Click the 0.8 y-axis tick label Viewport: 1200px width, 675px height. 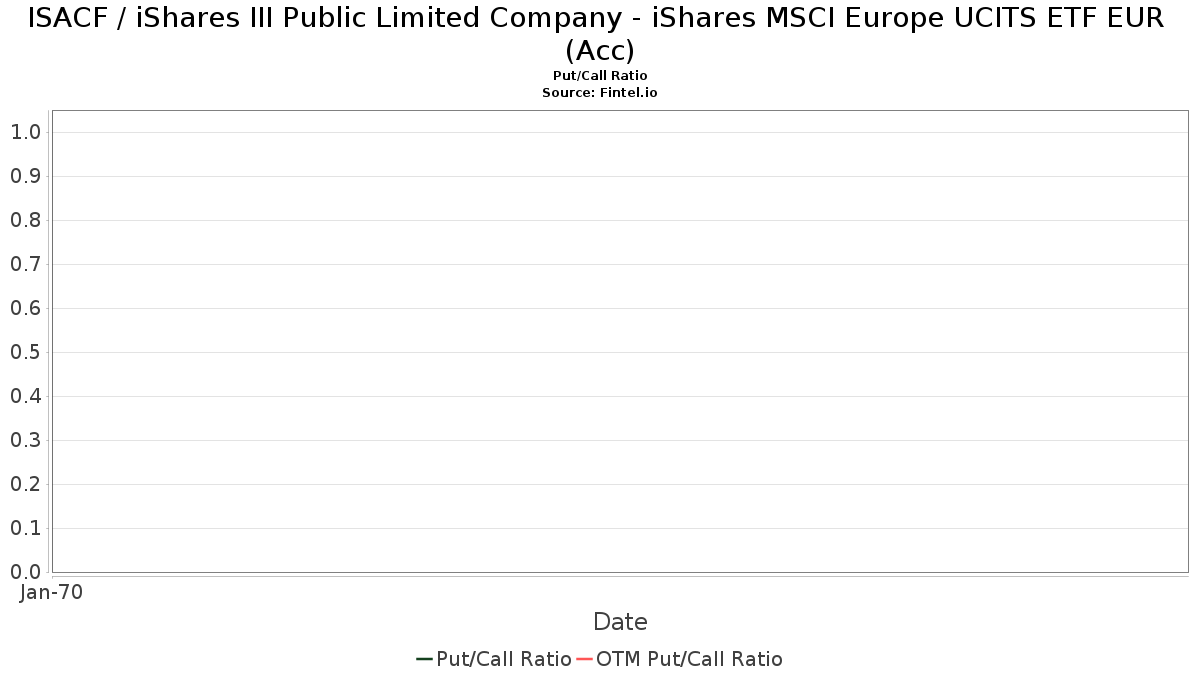tap(26, 220)
